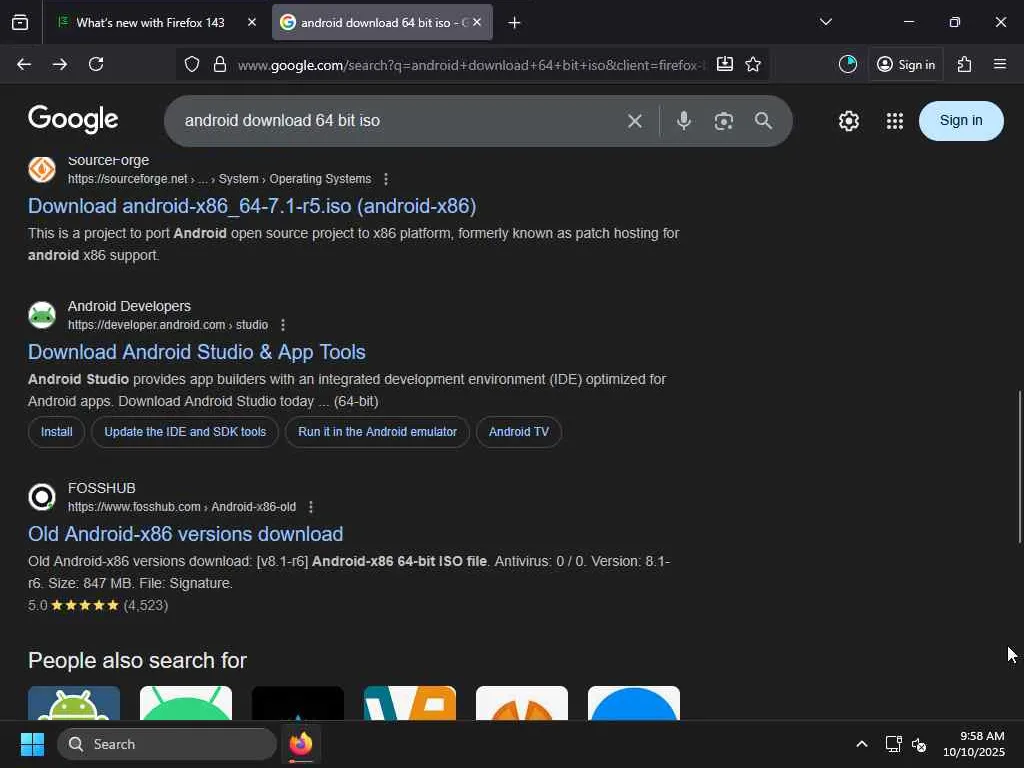Click the magnifier search submit icon

point(763,121)
